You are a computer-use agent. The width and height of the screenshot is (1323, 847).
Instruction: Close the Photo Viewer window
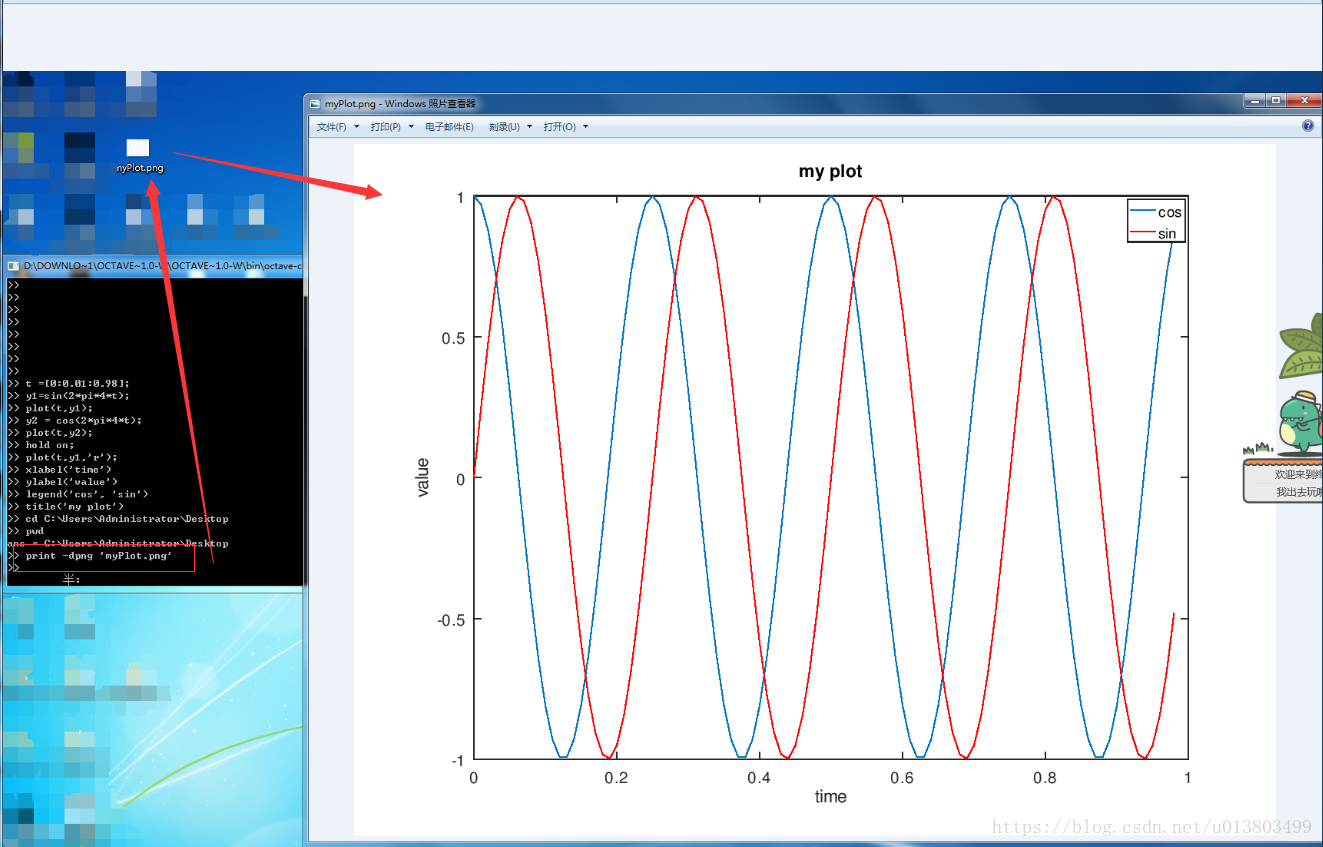1303,100
